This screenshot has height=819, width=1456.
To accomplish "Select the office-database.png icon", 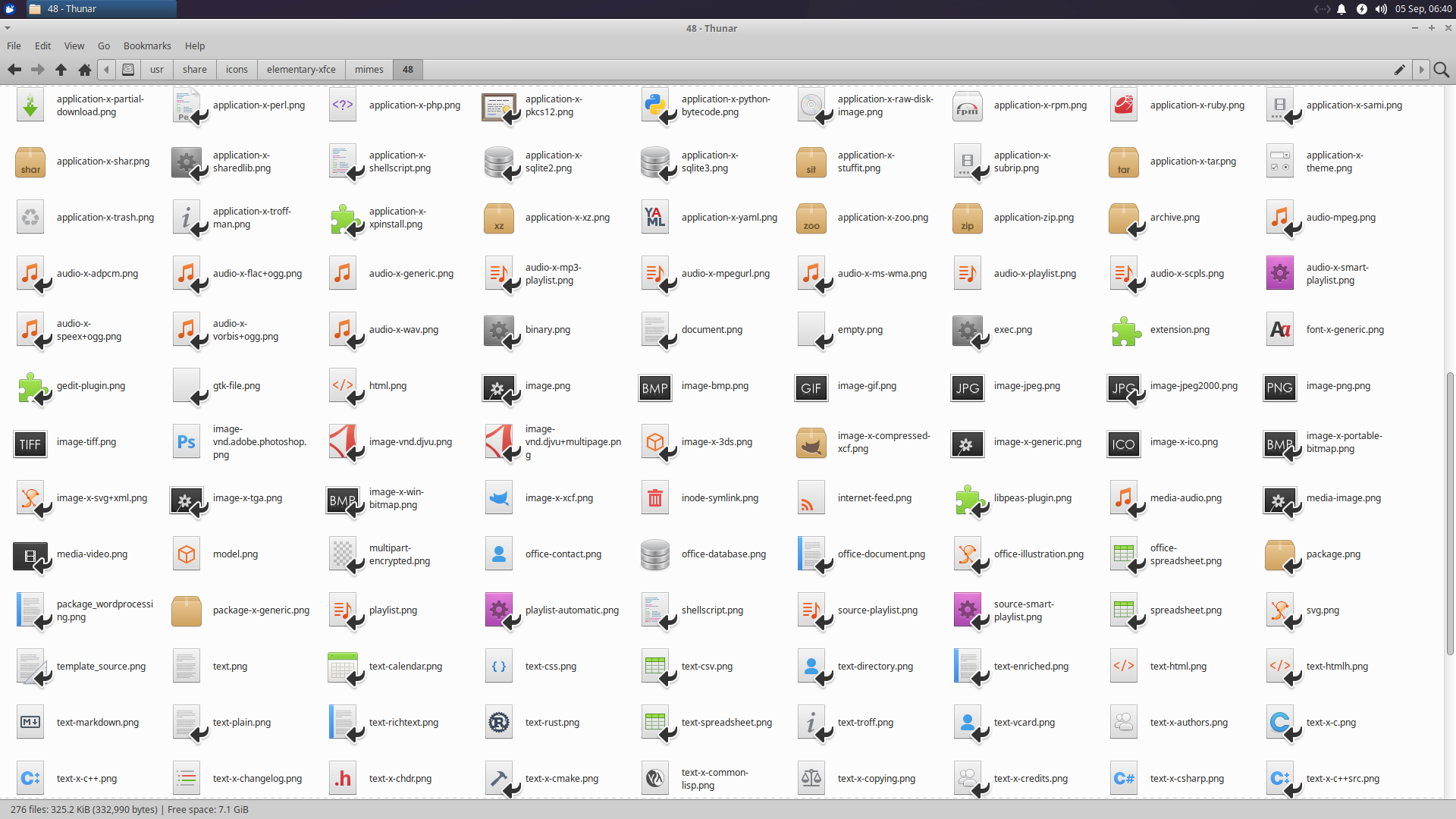I will [654, 554].
